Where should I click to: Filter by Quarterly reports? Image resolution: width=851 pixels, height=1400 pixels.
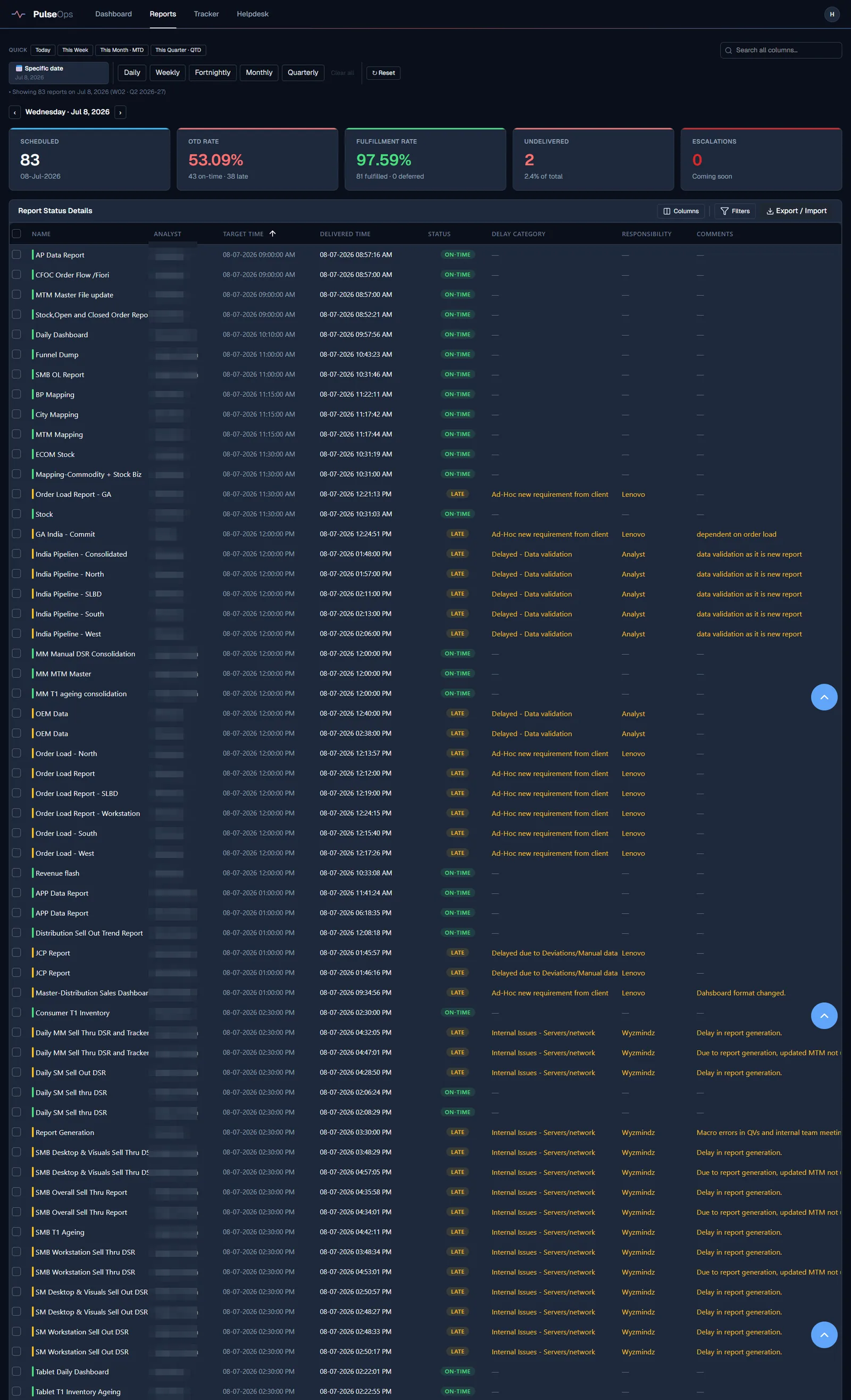point(303,73)
